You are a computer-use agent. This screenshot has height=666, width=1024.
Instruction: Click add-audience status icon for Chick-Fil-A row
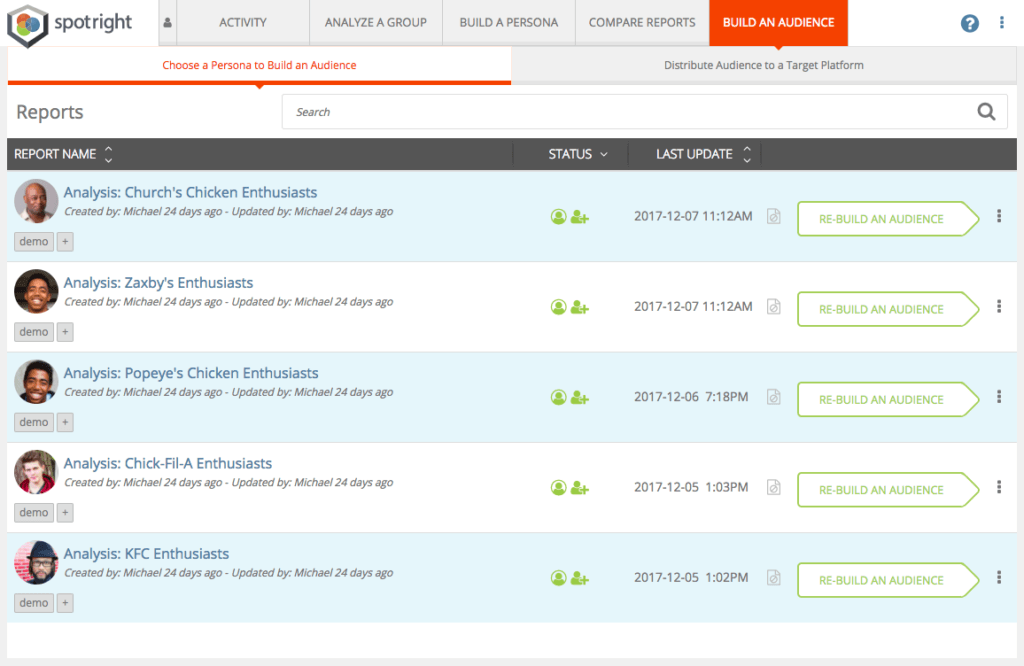pyautogui.click(x=580, y=488)
